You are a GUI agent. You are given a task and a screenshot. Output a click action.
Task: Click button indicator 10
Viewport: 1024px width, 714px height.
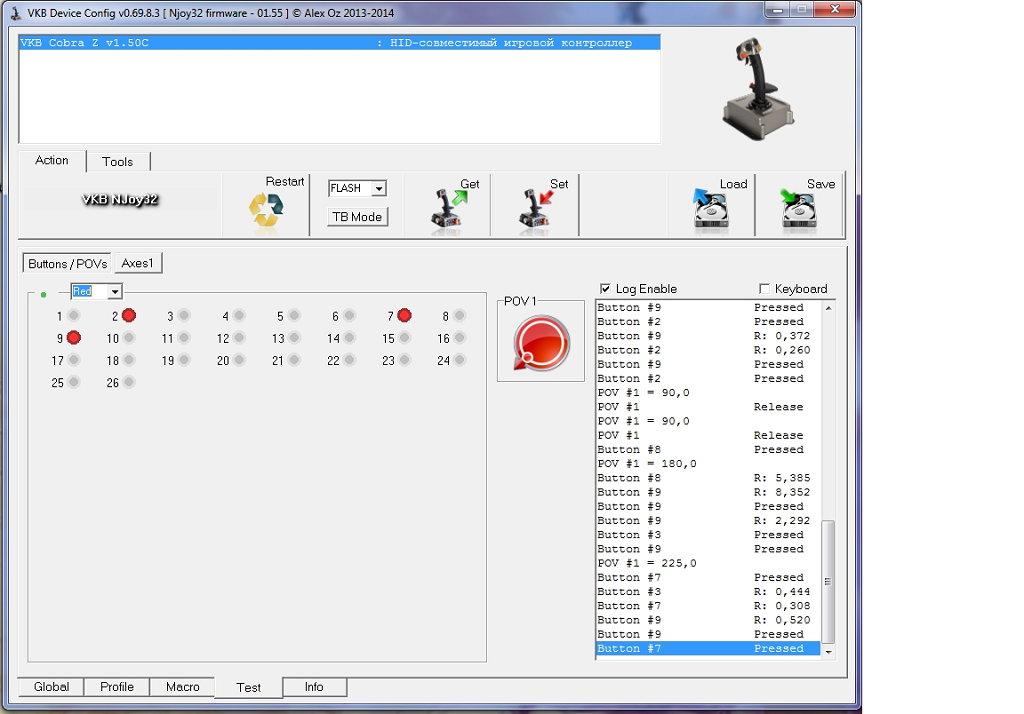[129, 338]
